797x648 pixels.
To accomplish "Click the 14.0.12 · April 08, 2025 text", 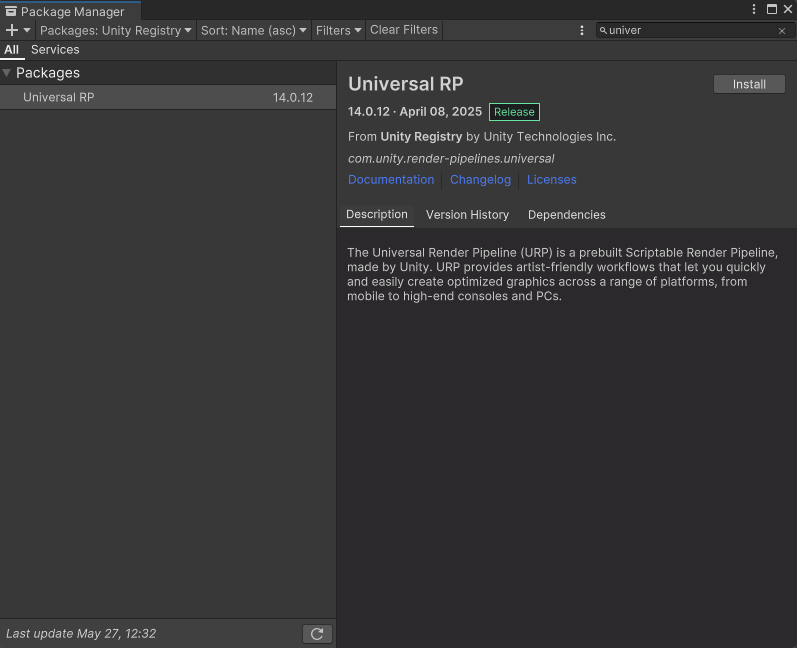I will click(x=415, y=112).
